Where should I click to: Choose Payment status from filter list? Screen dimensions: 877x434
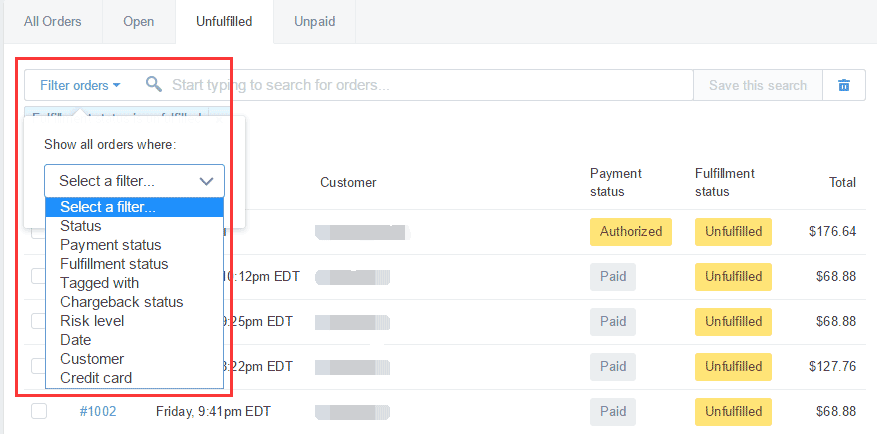[x=110, y=245]
